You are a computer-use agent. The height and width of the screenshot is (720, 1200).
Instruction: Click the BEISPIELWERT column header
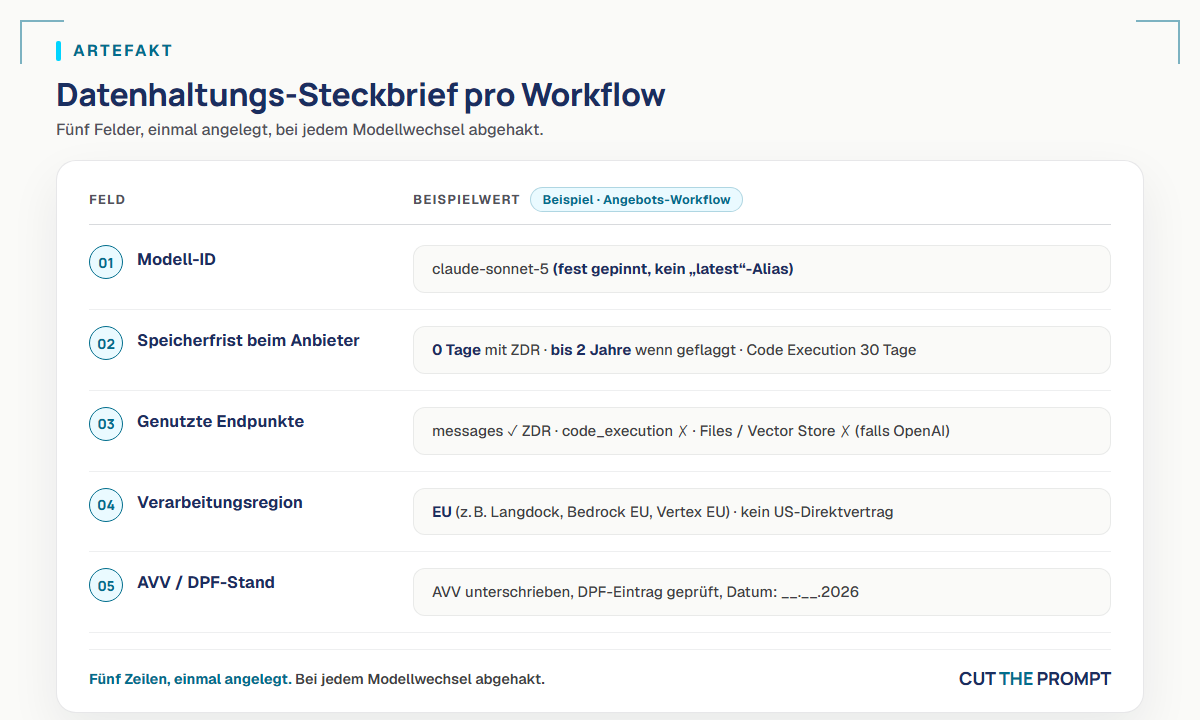coord(466,200)
